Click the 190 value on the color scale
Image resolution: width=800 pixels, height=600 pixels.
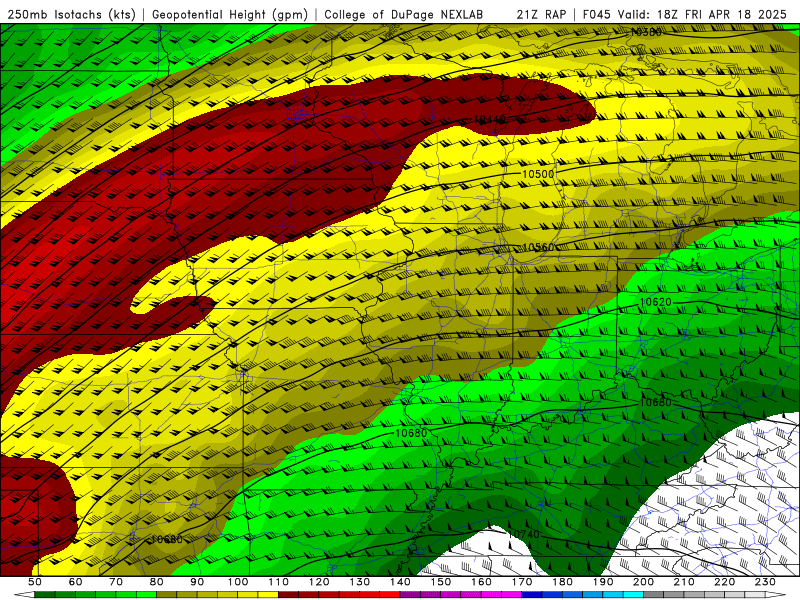[x=603, y=582]
